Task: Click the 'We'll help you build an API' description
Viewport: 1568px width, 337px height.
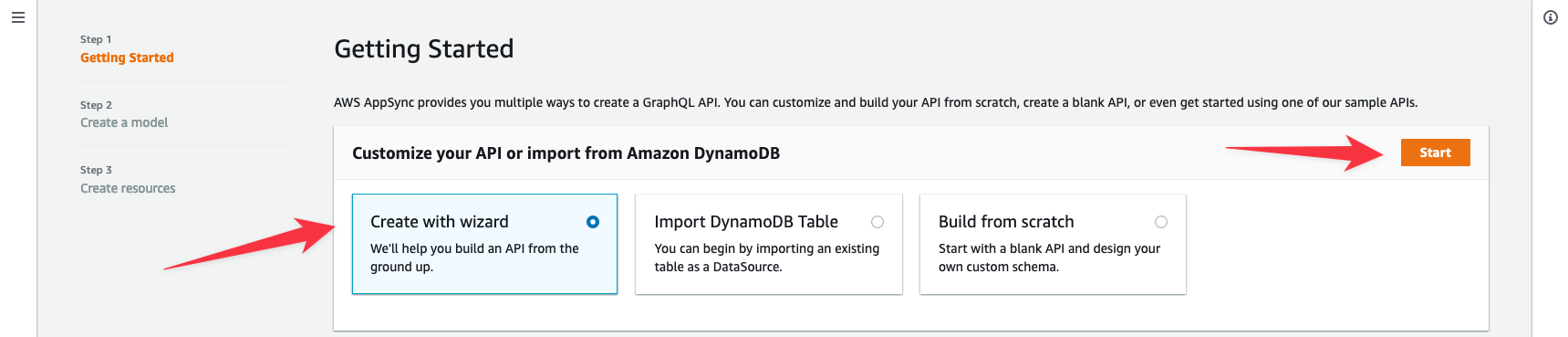Action: [x=474, y=258]
